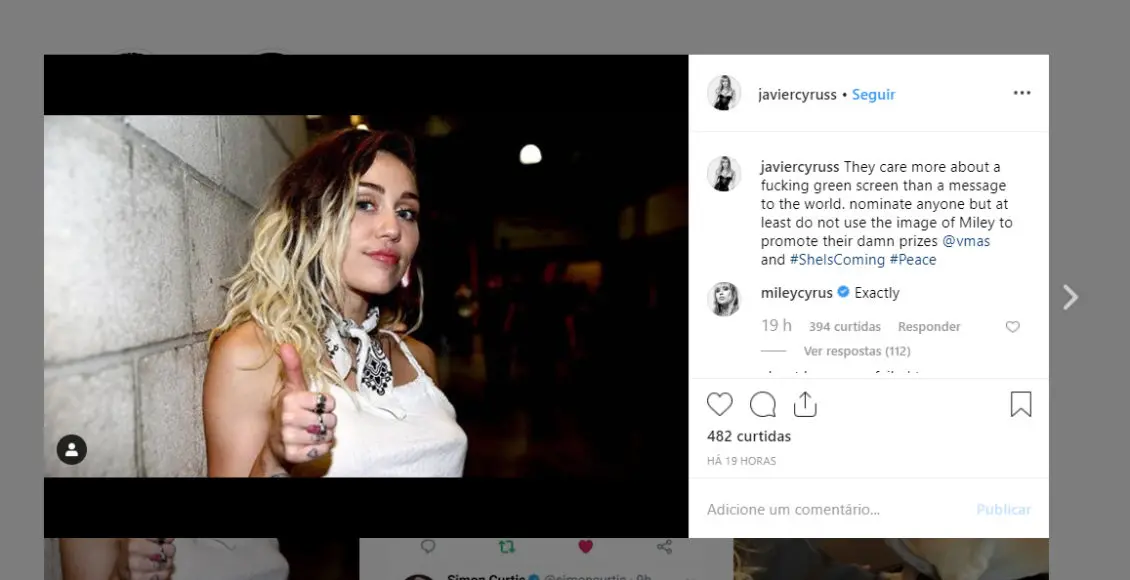Viewport: 1130px width, 580px height.
Task: Save the post with the bookmark icon
Action: pyautogui.click(x=1020, y=404)
